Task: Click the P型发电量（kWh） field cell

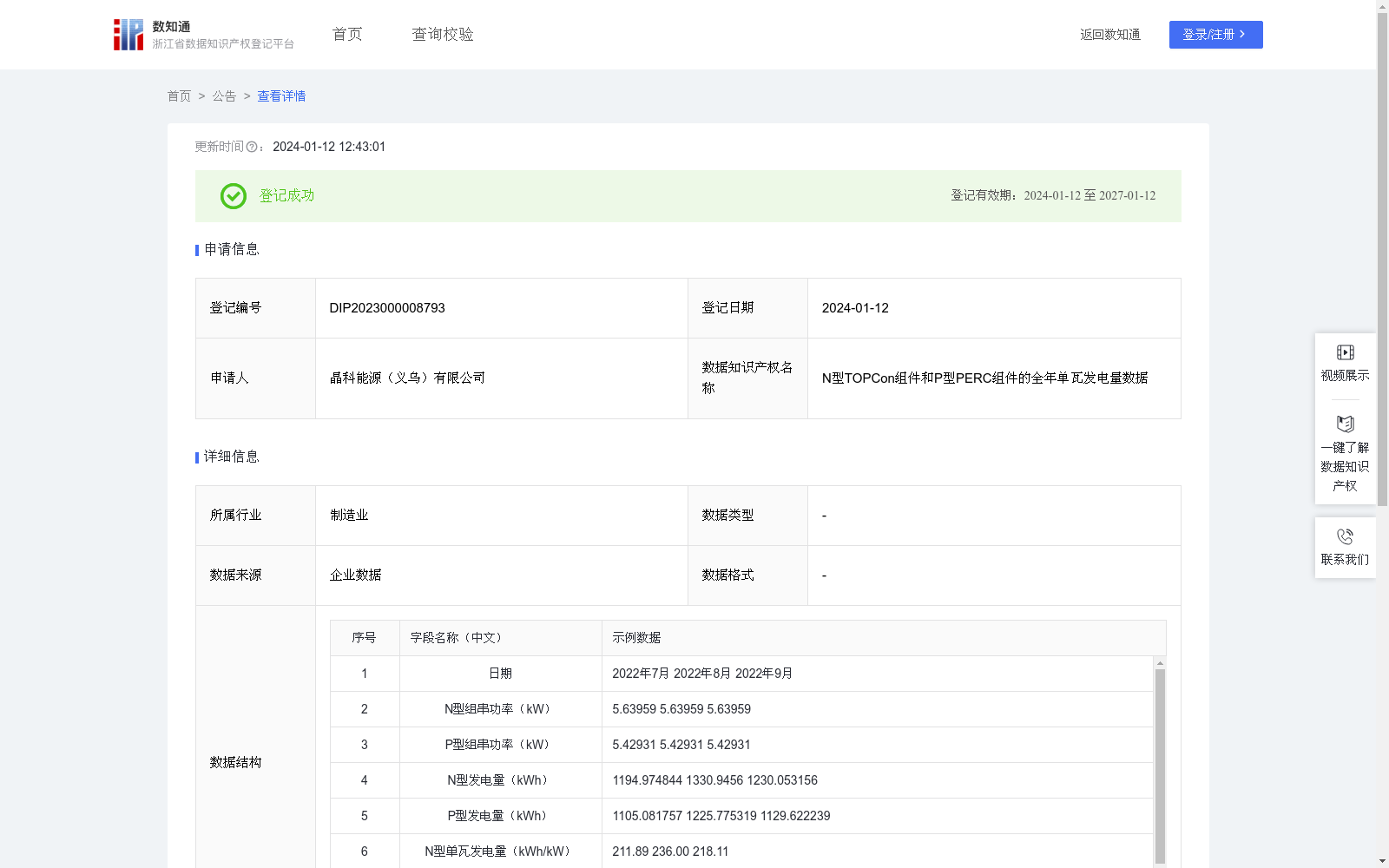Action: [501, 816]
